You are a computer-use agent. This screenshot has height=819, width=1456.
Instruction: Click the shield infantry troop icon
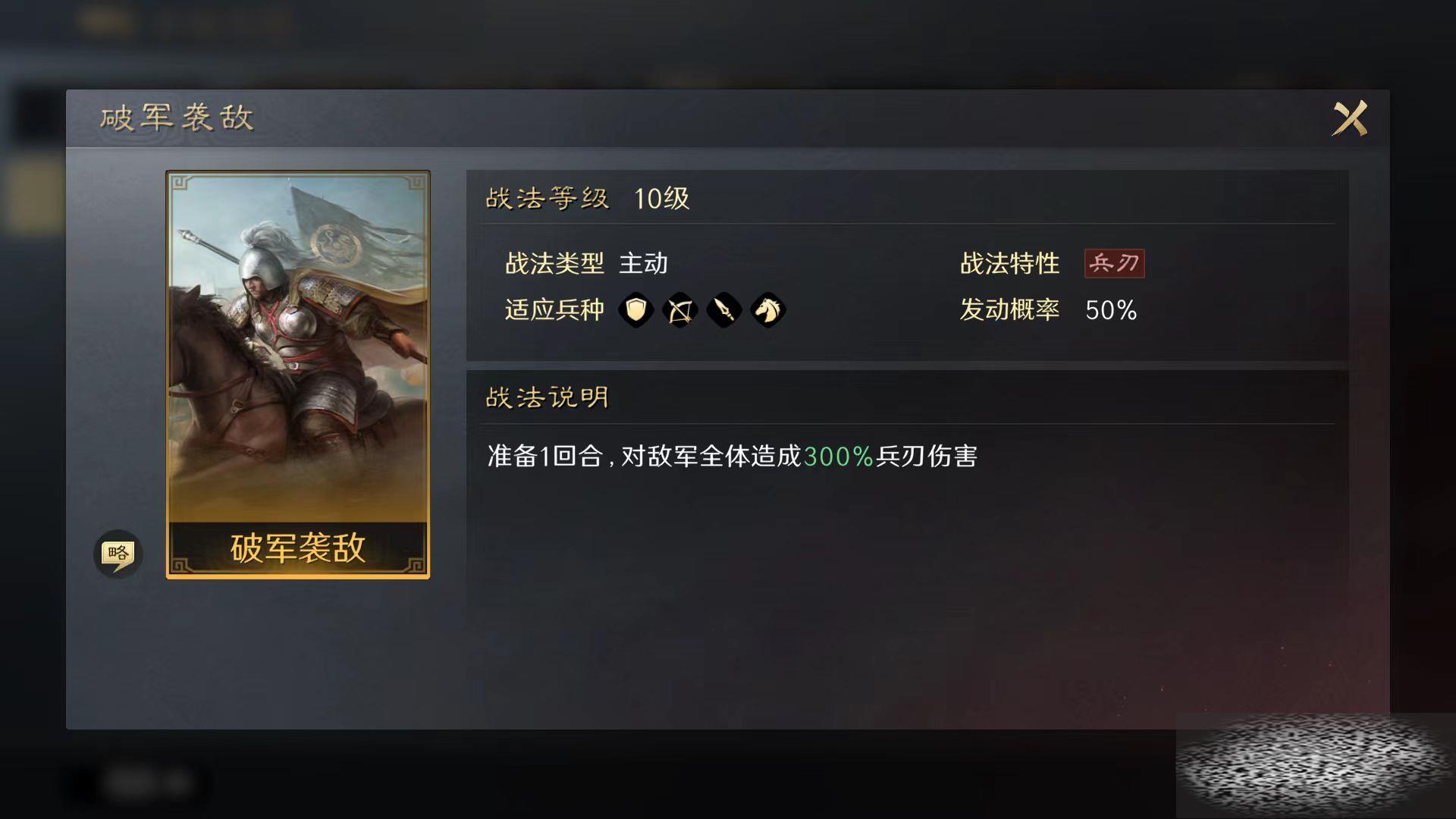(x=635, y=310)
